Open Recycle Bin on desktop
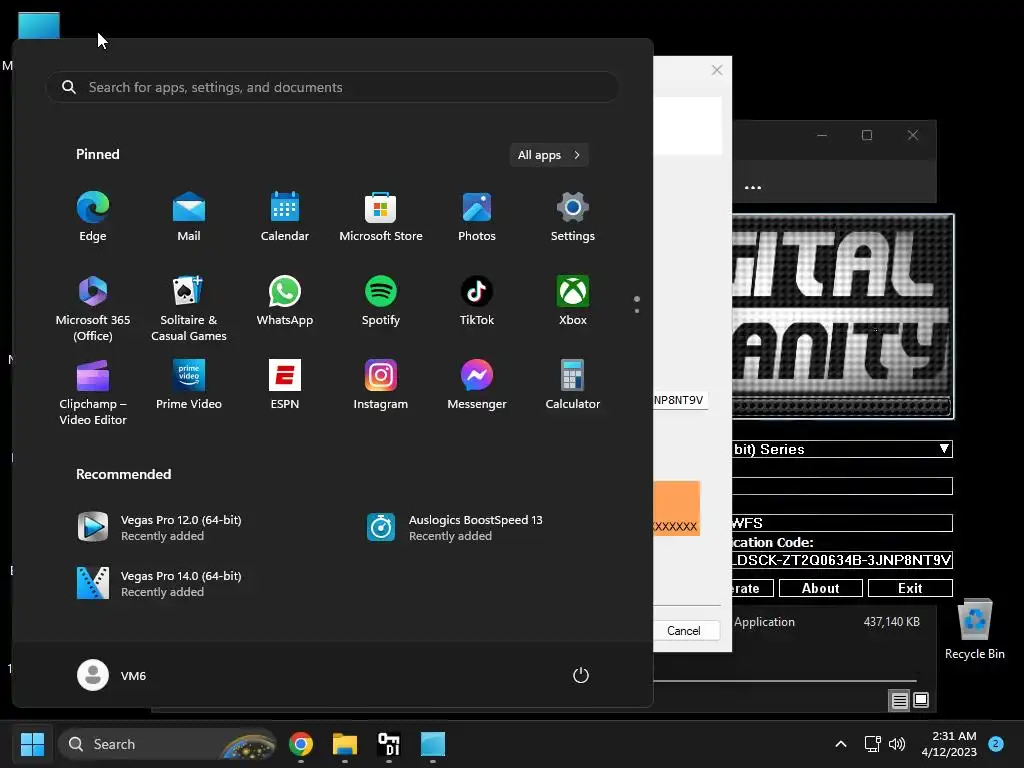 point(974,630)
